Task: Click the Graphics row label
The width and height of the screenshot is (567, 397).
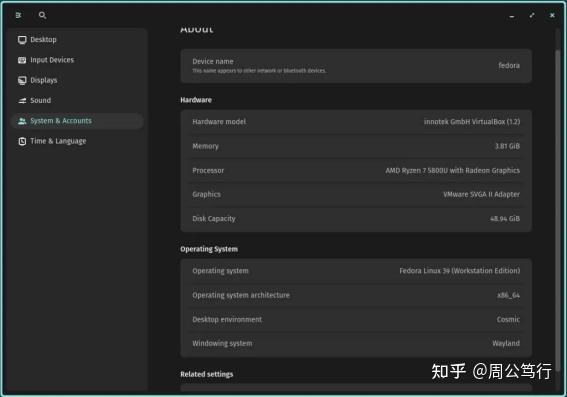Action: pyautogui.click(x=206, y=195)
